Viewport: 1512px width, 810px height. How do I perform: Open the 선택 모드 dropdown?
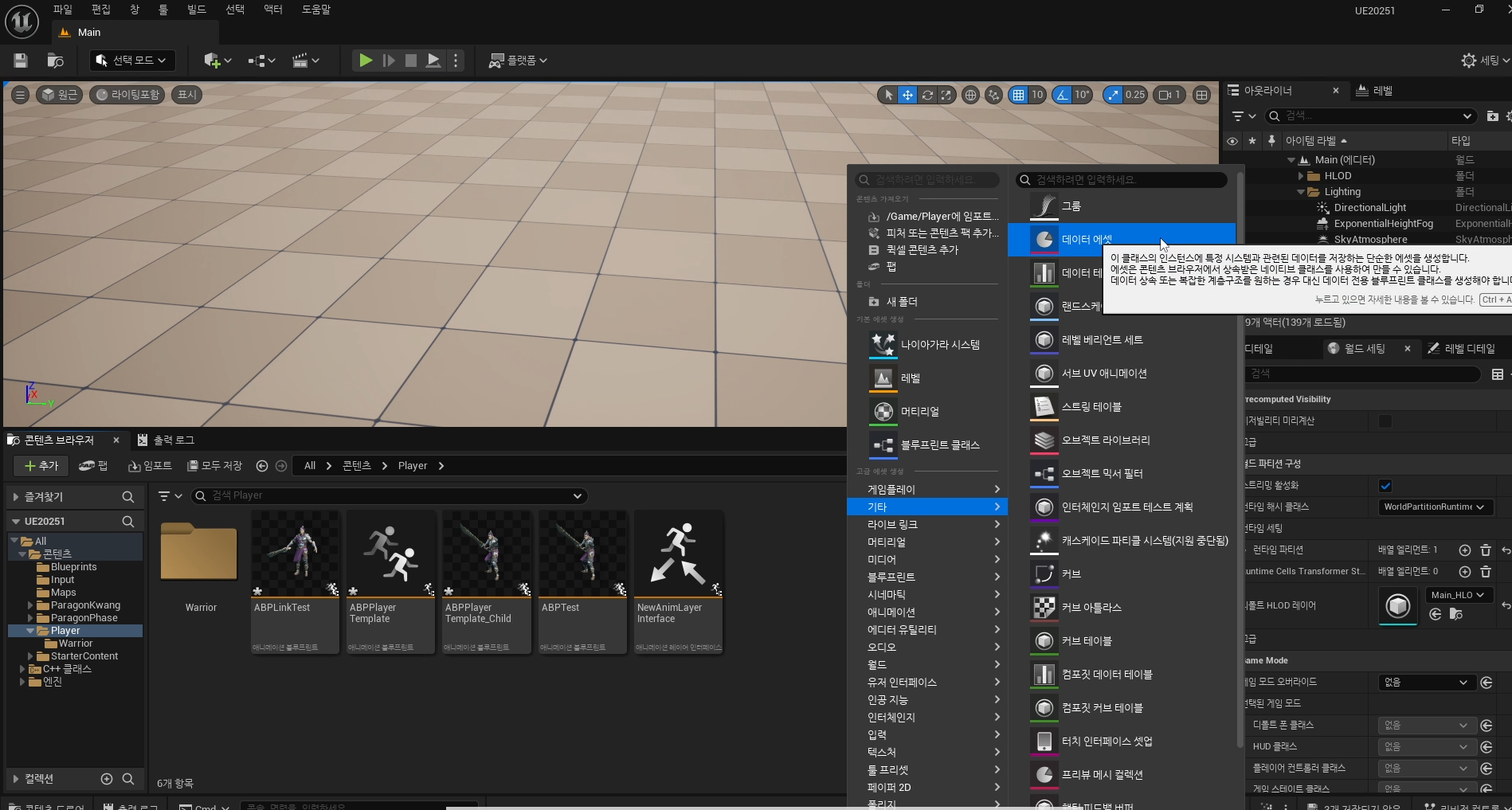[x=131, y=61]
